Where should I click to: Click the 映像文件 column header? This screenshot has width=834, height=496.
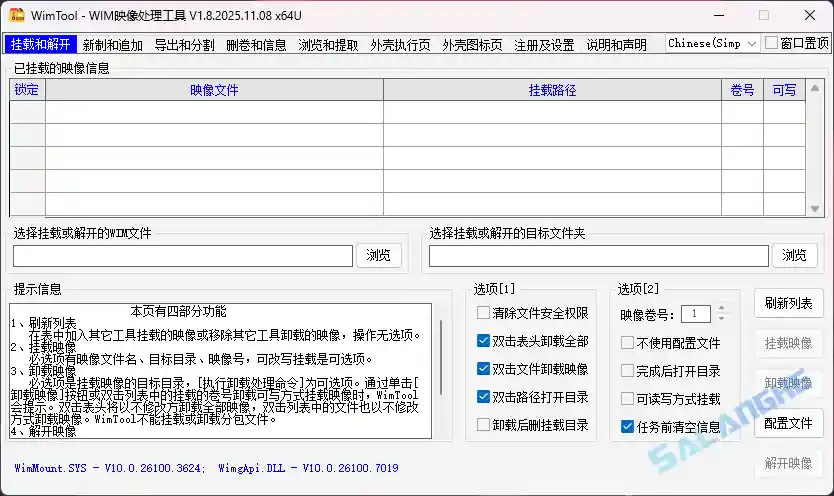[x=214, y=90]
